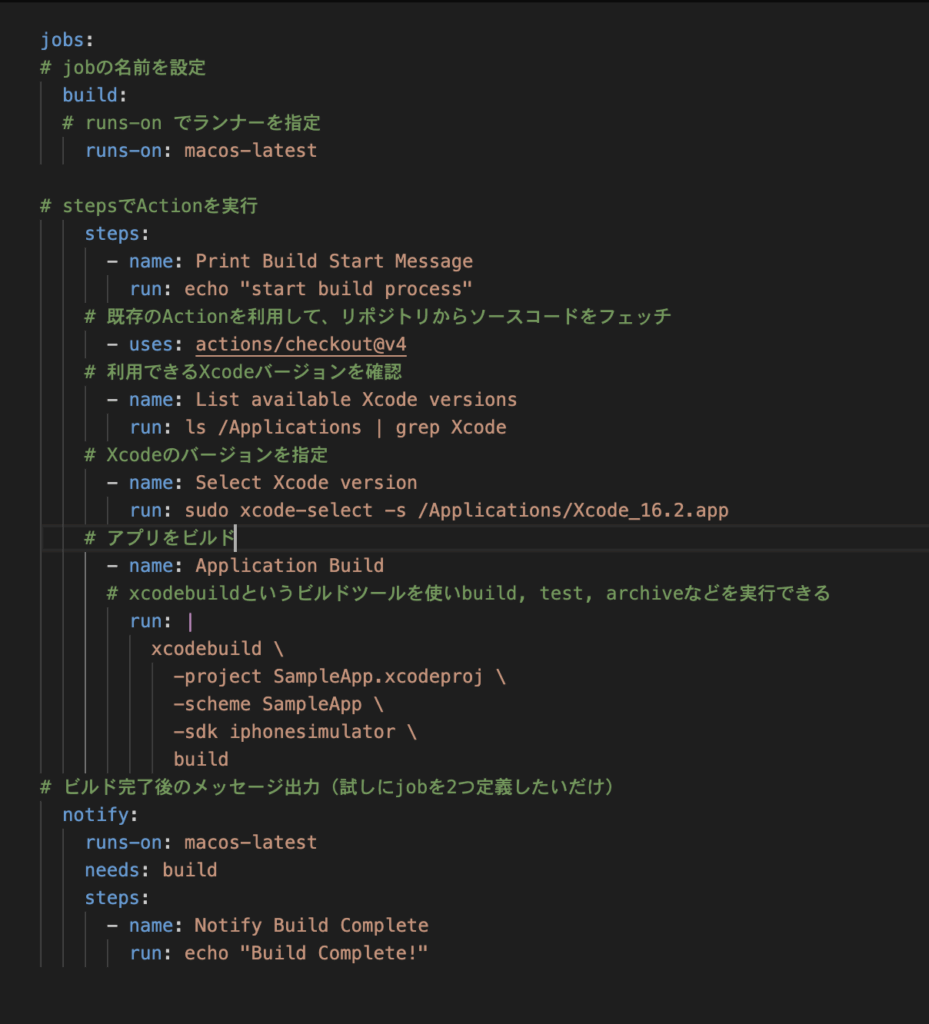The height and width of the screenshot is (1024, 929).
Task: Select the "Notify Build Complete" step name
Action: 311,925
